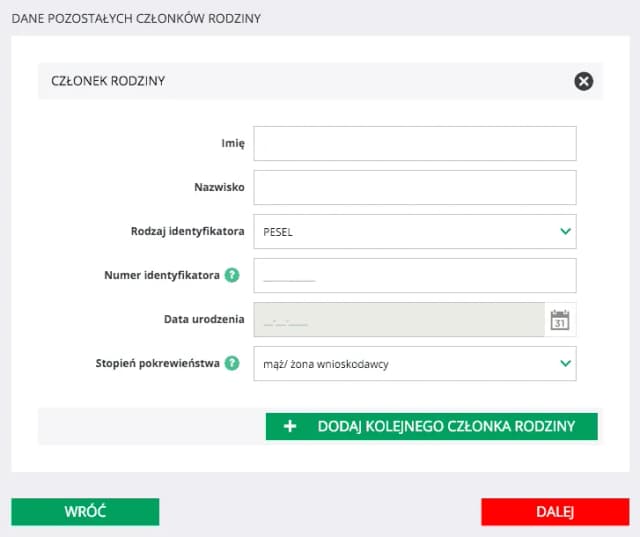The height and width of the screenshot is (537, 640).
Task: Proceed with the red DALEJ button
Action: point(554,511)
